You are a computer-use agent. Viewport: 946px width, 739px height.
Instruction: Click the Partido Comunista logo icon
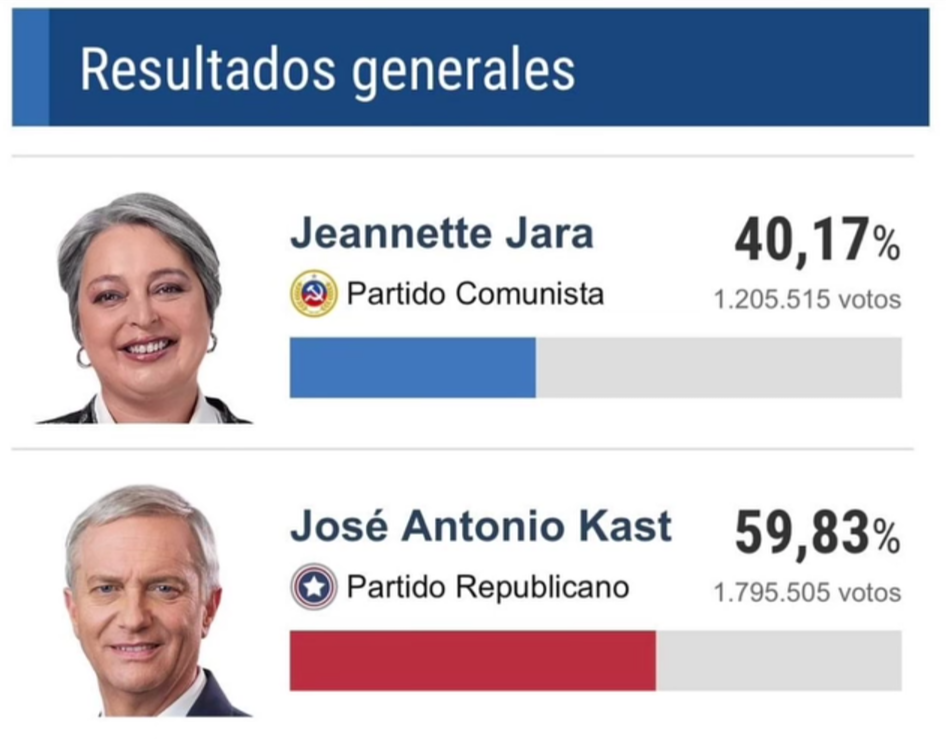coord(314,294)
